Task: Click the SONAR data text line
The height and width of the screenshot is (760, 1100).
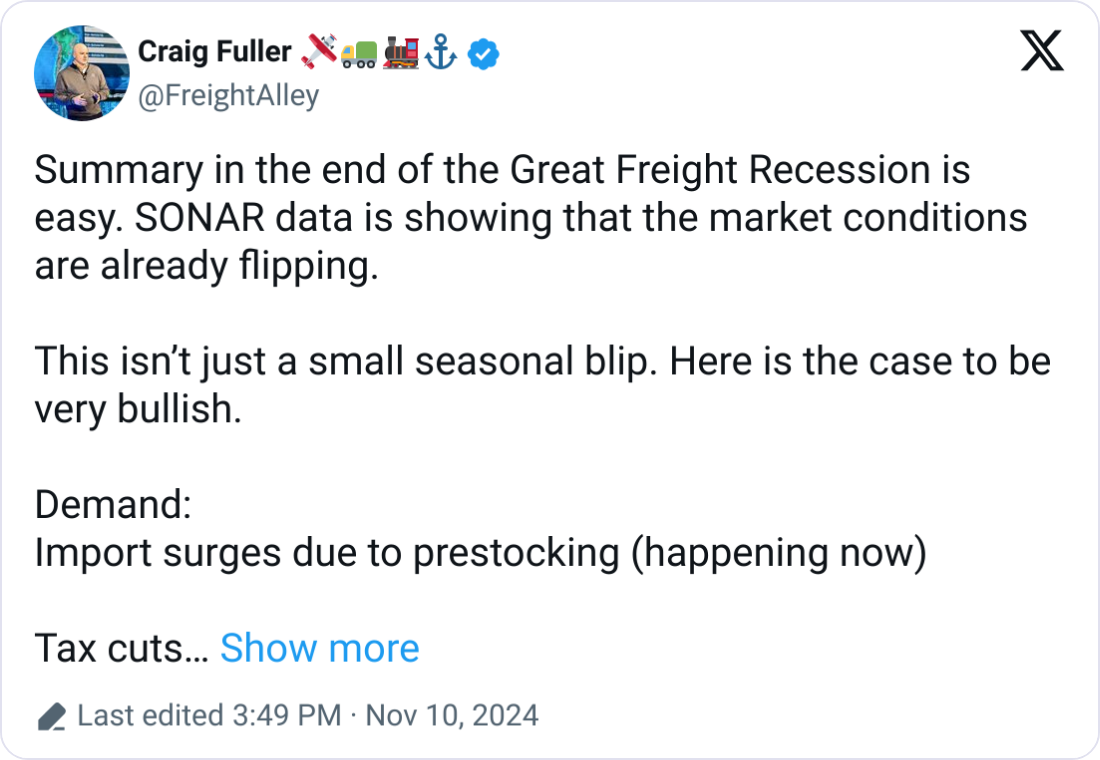Action: (x=530, y=218)
